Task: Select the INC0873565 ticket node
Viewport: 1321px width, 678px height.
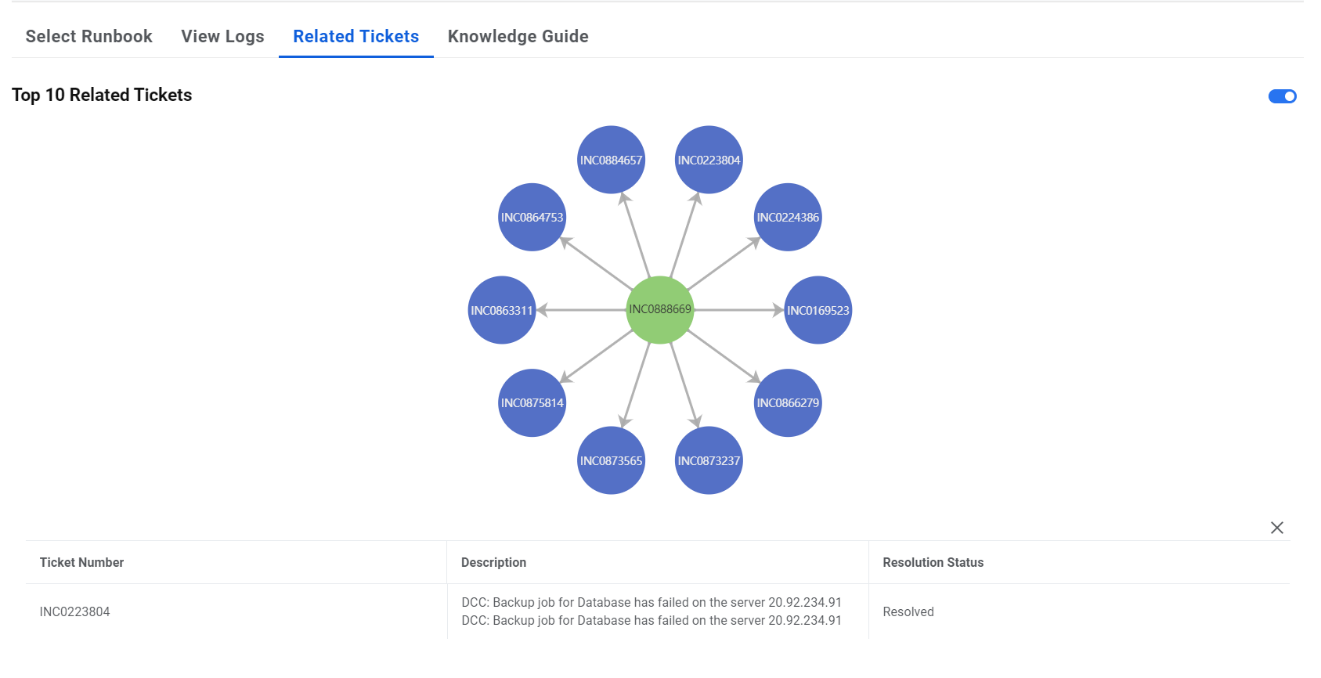Action: 611,460
